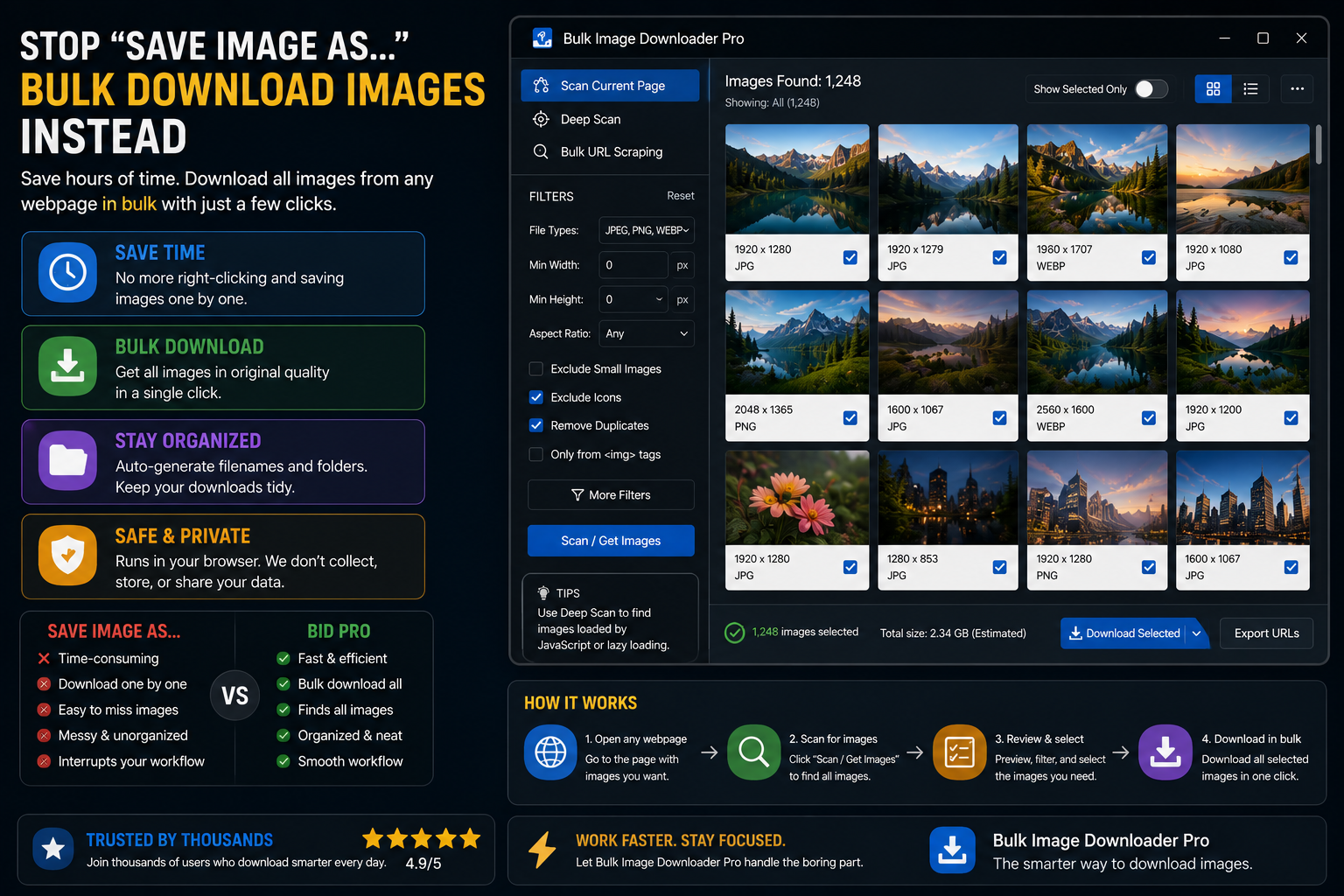Click the purple Download in bulk icon
The image size is (1344, 896).
pyautogui.click(x=1165, y=752)
